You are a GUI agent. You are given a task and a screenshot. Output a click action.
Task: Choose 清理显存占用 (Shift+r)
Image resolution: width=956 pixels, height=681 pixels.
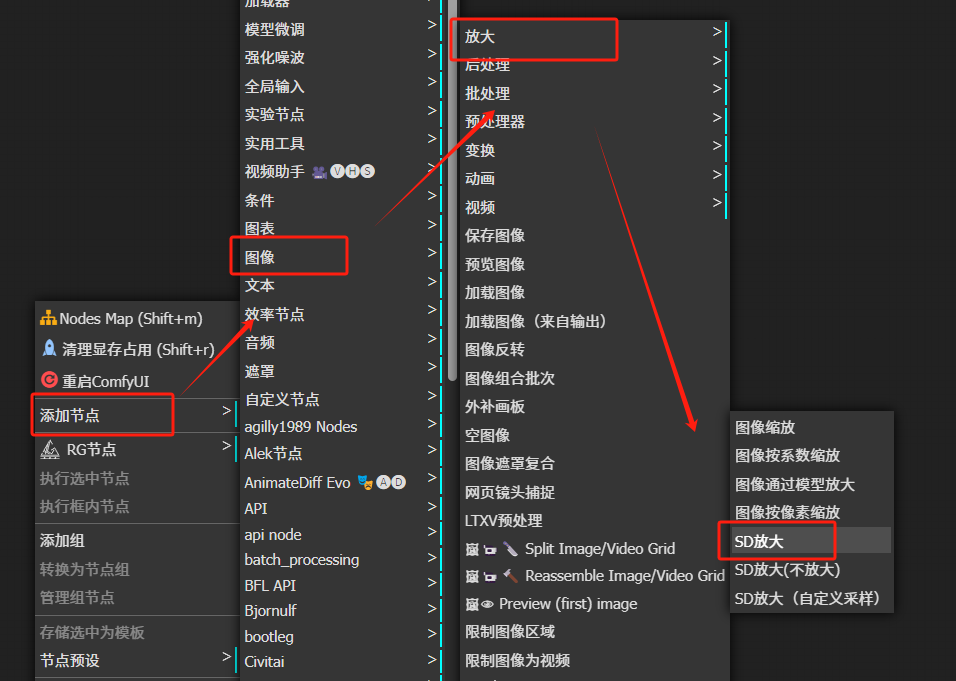click(x=137, y=349)
